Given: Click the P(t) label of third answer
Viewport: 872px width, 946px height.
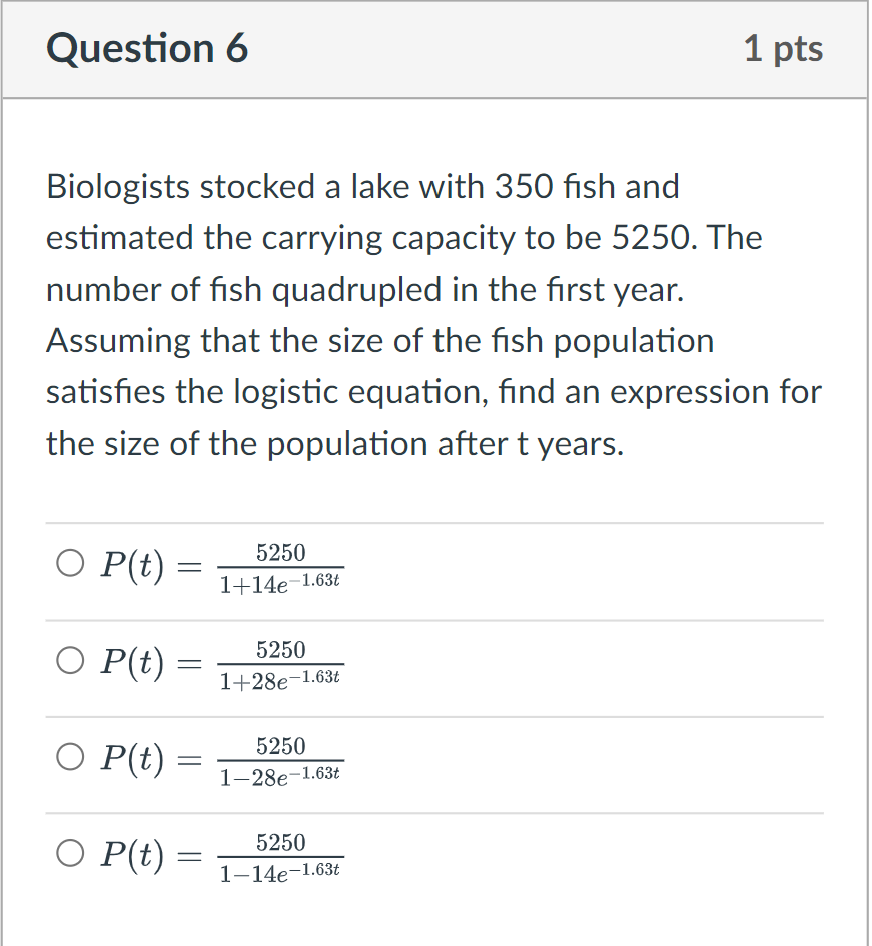Looking at the screenshot, I should point(132,758).
